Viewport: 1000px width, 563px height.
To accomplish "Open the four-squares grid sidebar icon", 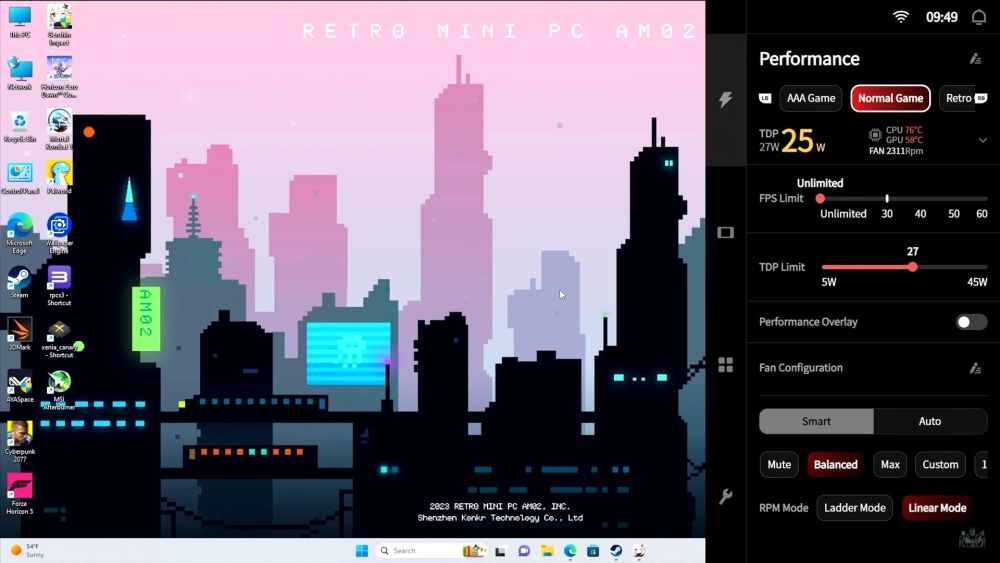I will tap(726, 365).
